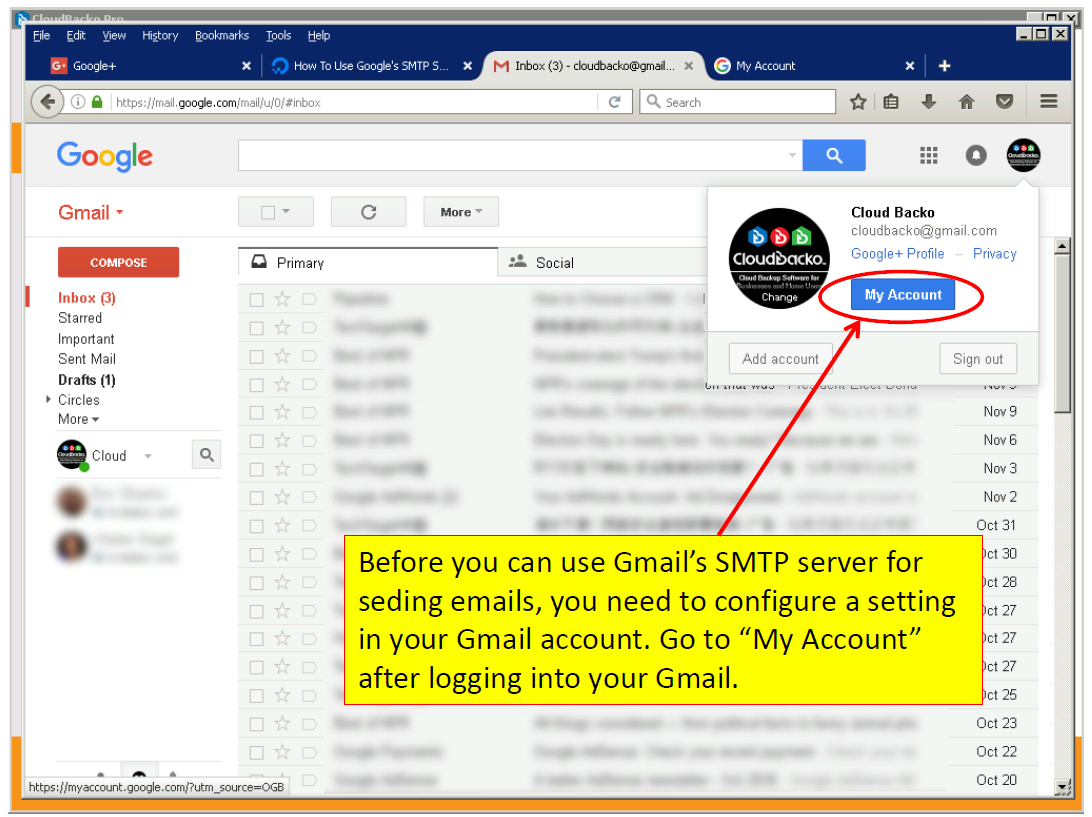The height and width of the screenshot is (817, 1092).
Task: Open the Help menu
Action: 319,36
